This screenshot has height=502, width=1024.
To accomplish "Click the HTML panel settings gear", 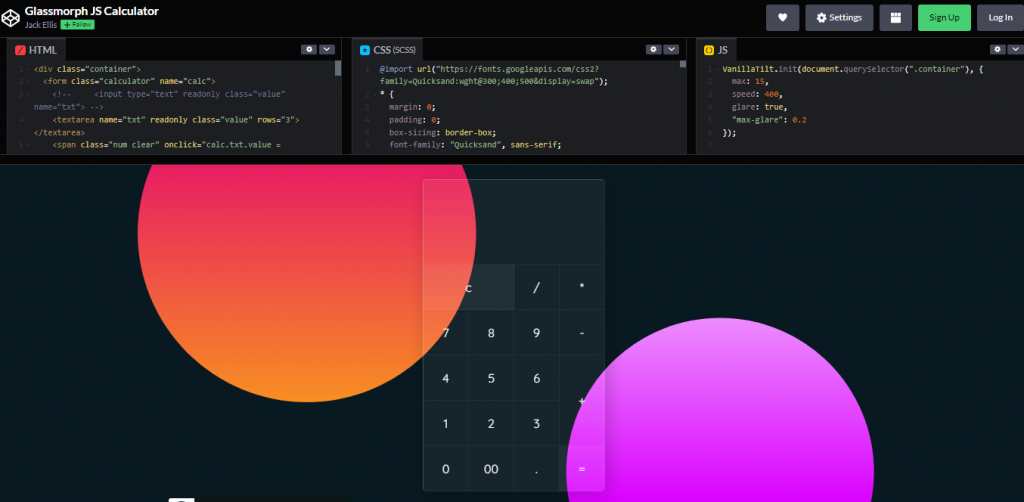I will [x=309, y=49].
